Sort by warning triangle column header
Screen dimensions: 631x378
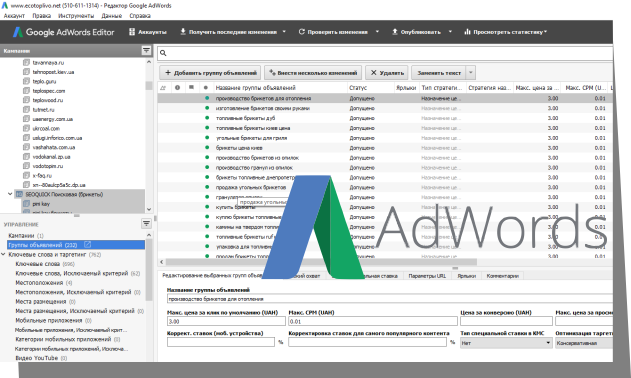tap(163, 87)
